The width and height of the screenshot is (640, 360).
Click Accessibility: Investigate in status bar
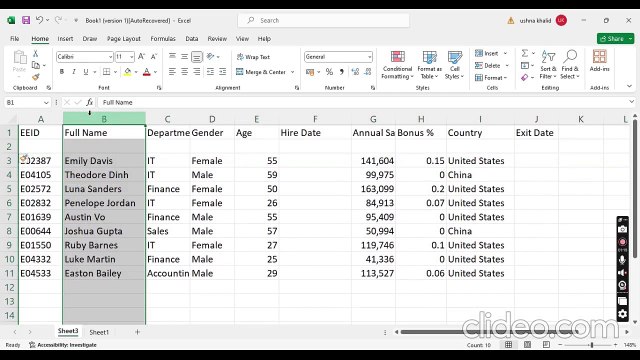click(x=63, y=345)
